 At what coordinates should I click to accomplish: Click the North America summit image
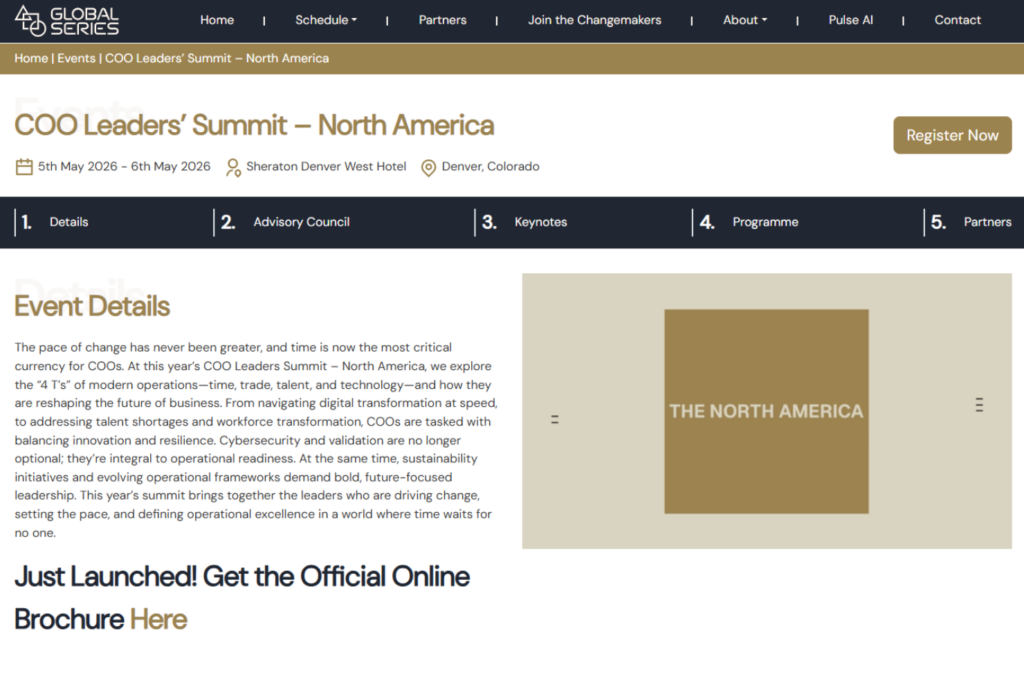pyautogui.click(x=766, y=411)
